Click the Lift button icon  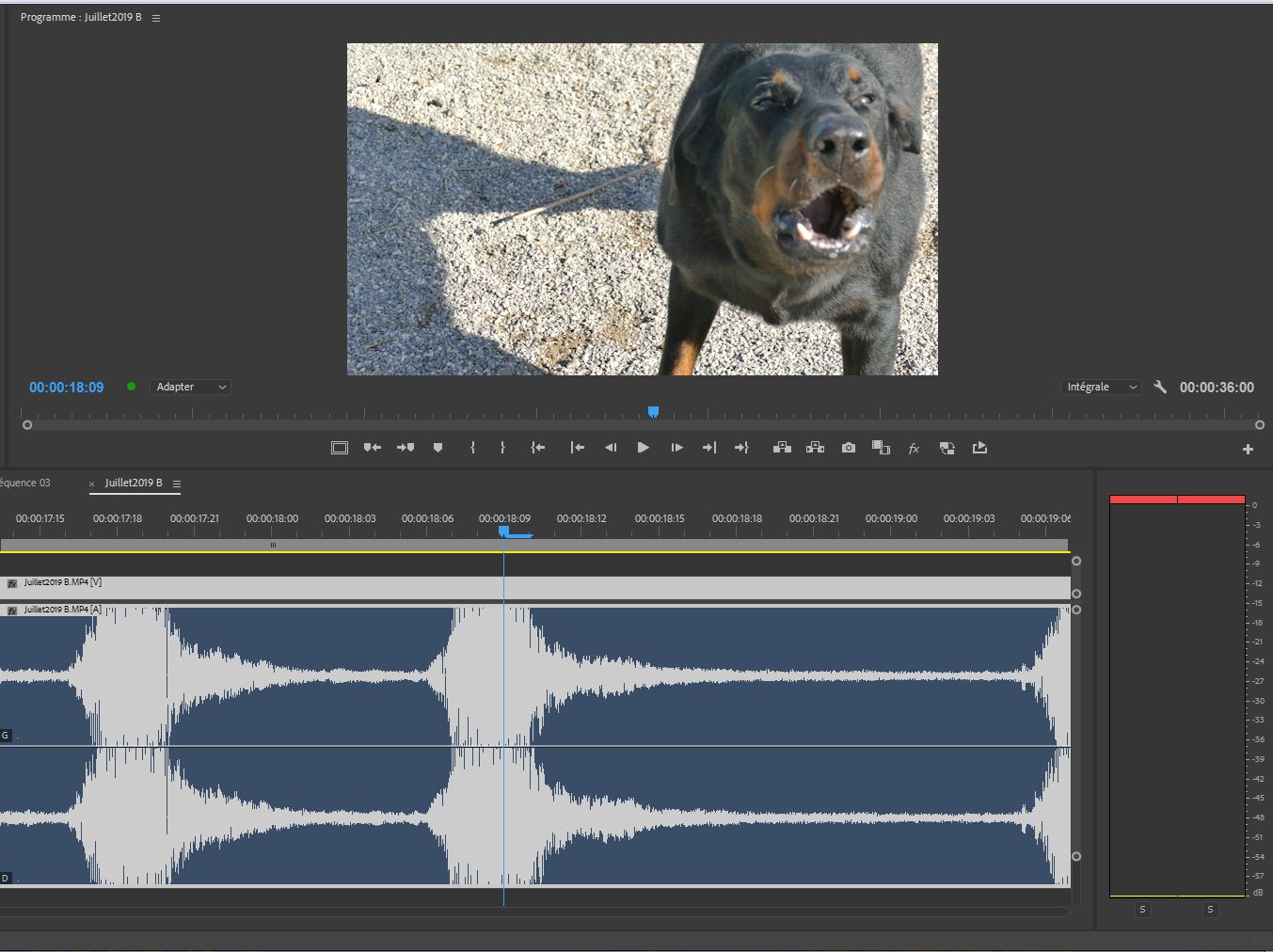[782, 449]
